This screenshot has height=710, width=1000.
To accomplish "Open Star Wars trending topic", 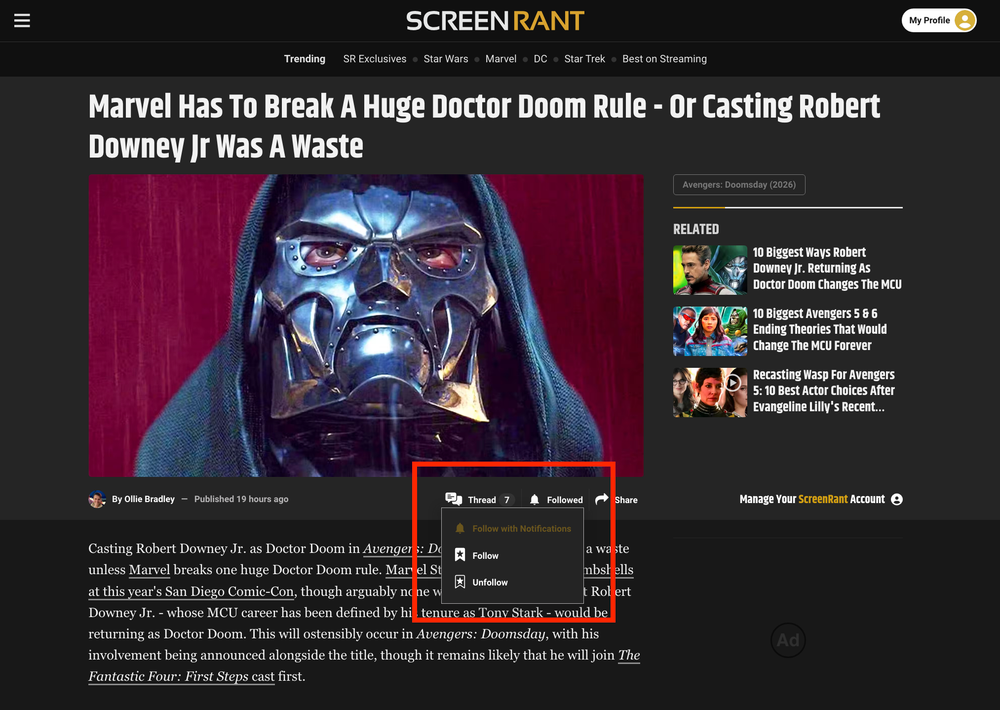I will coord(446,59).
